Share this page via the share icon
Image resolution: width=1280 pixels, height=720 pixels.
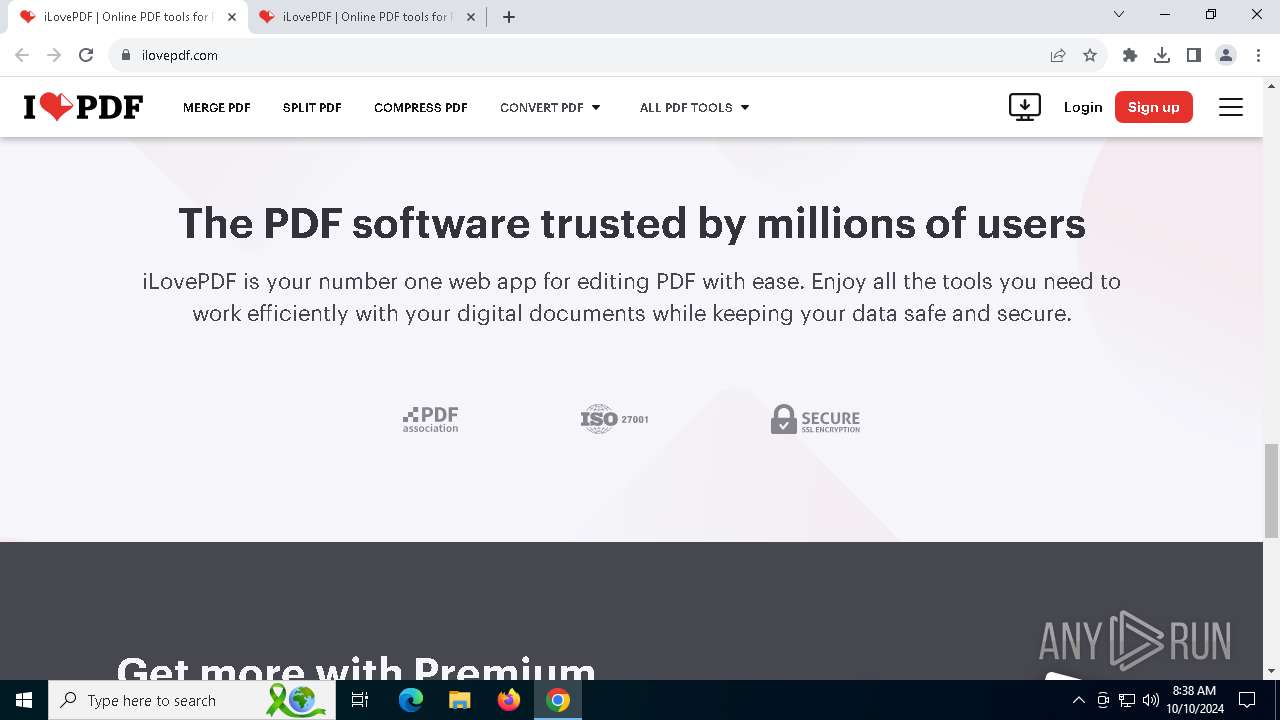[x=1058, y=55]
